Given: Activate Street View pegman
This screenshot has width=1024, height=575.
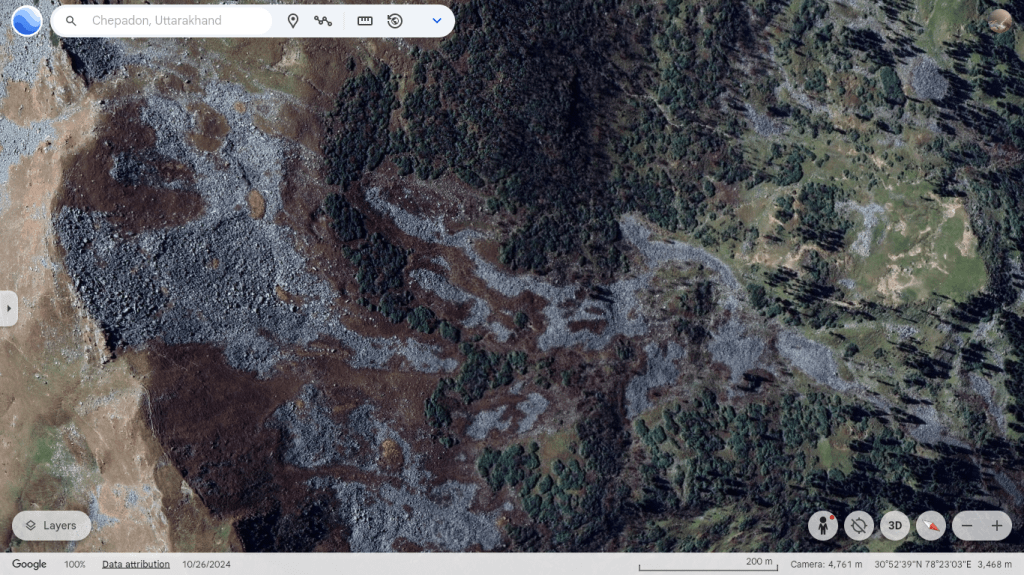Looking at the screenshot, I should click(x=823, y=525).
